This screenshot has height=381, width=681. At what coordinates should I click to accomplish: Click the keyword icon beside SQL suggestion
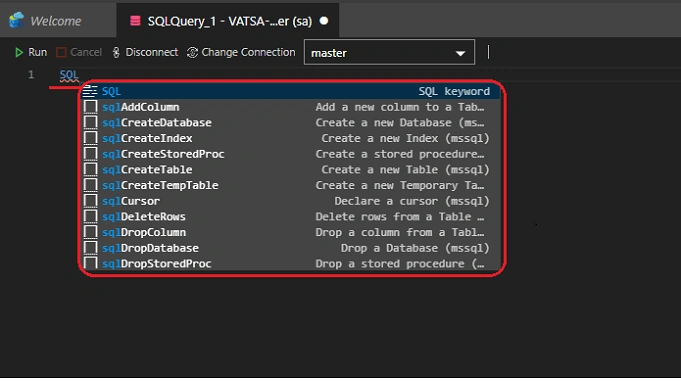tap(90, 91)
